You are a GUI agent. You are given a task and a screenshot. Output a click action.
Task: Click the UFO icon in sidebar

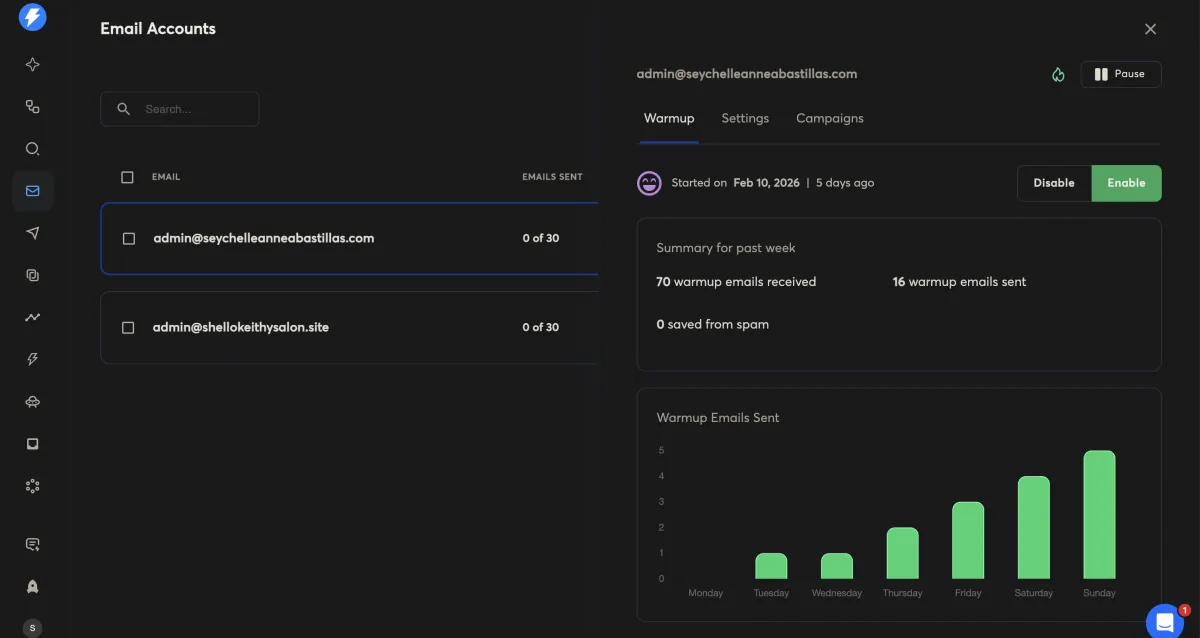click(x=33, y=402)
